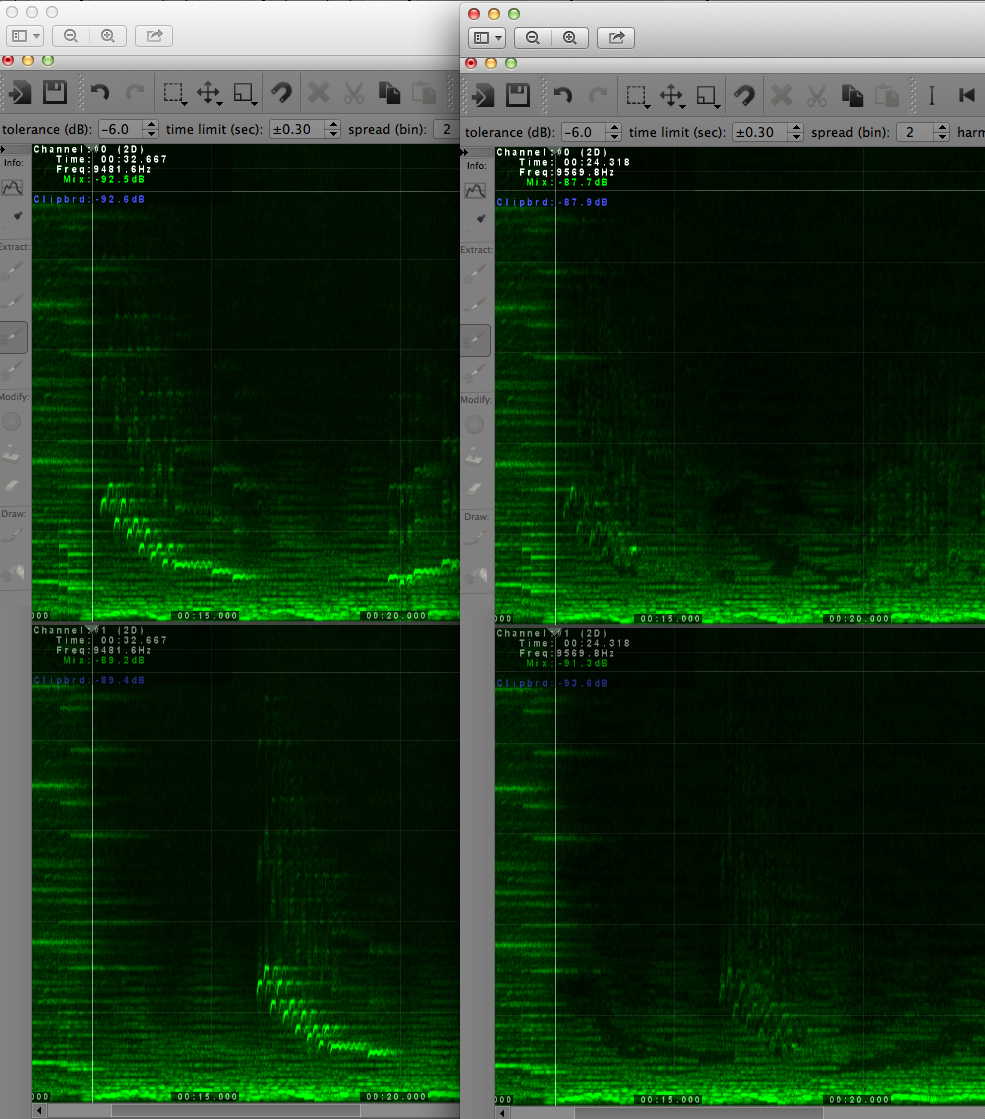985x1119 pixels.
Task: Click the time limit stepper arrows in right window
Action: point(796,132)
